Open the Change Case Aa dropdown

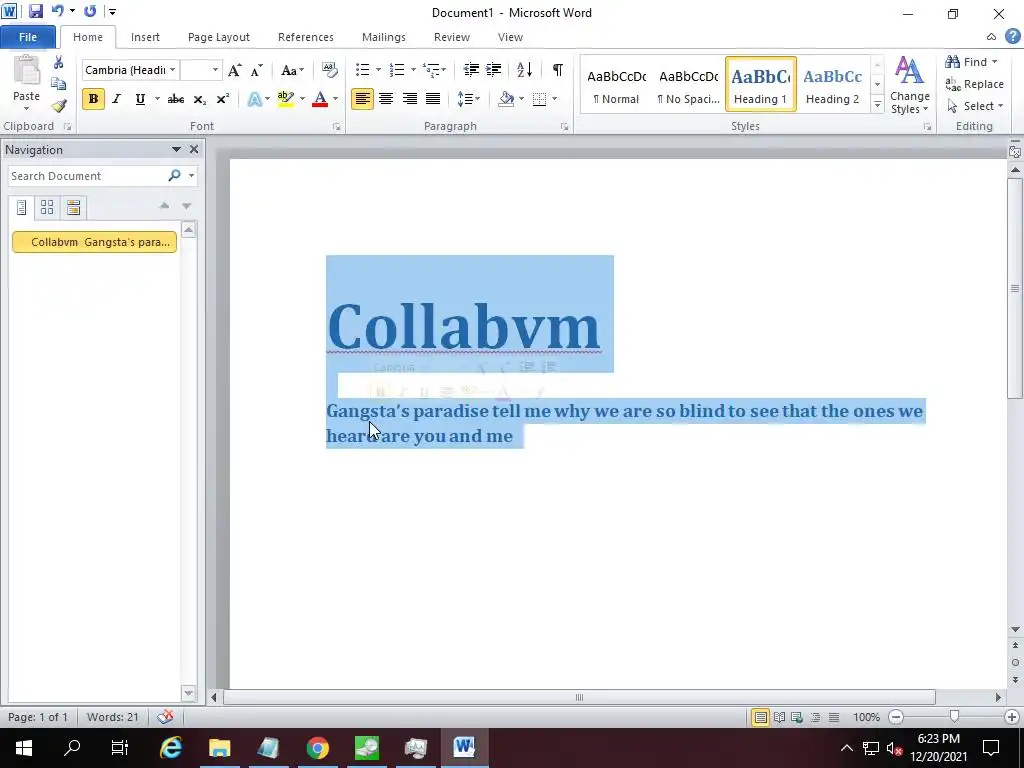tap(292, 70)
